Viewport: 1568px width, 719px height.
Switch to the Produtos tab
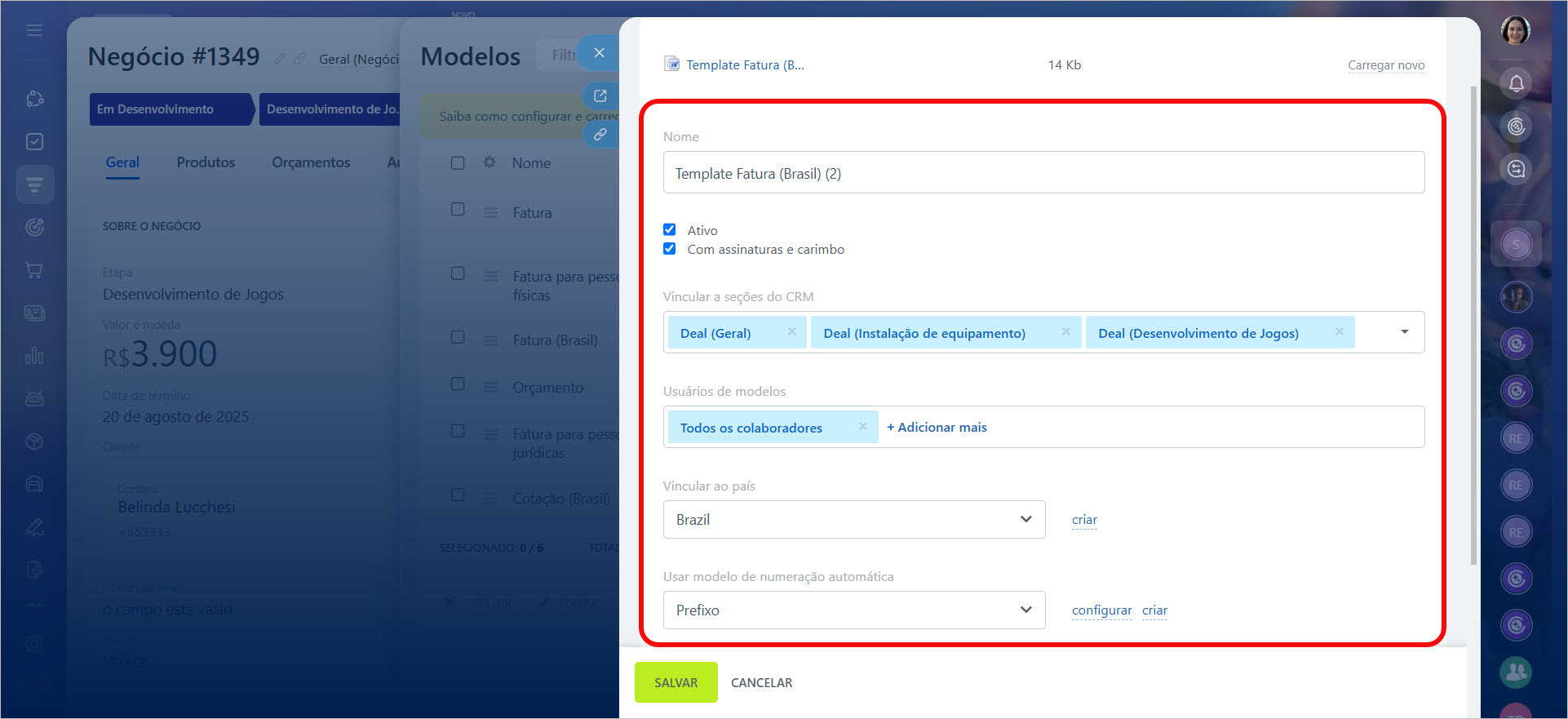pos(206,162)
